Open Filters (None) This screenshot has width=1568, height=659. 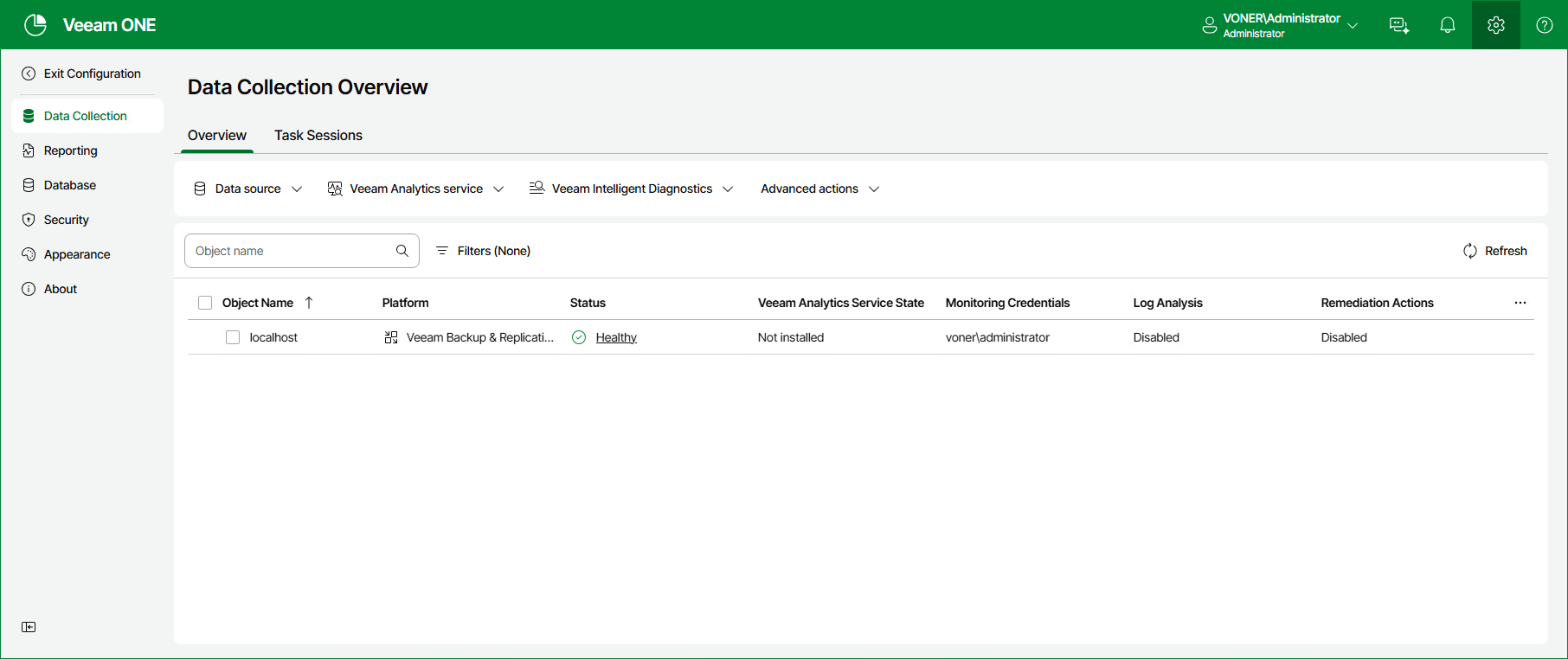pos(483,251)
